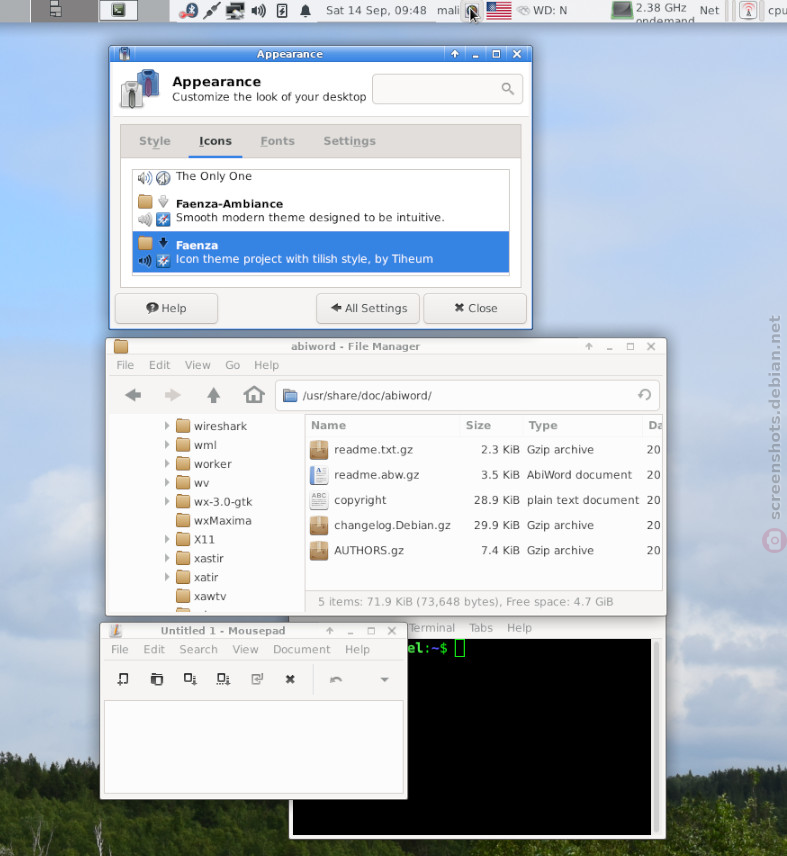
Task: Switch to the Fonts tab
Action: [x=277, y=141]
